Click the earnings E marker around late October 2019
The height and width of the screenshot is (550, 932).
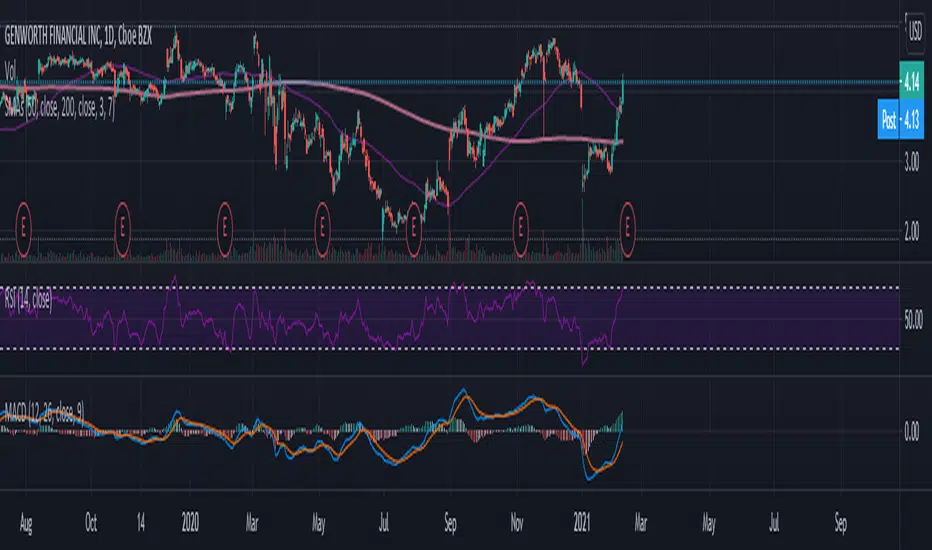click(x=122, y=229)
